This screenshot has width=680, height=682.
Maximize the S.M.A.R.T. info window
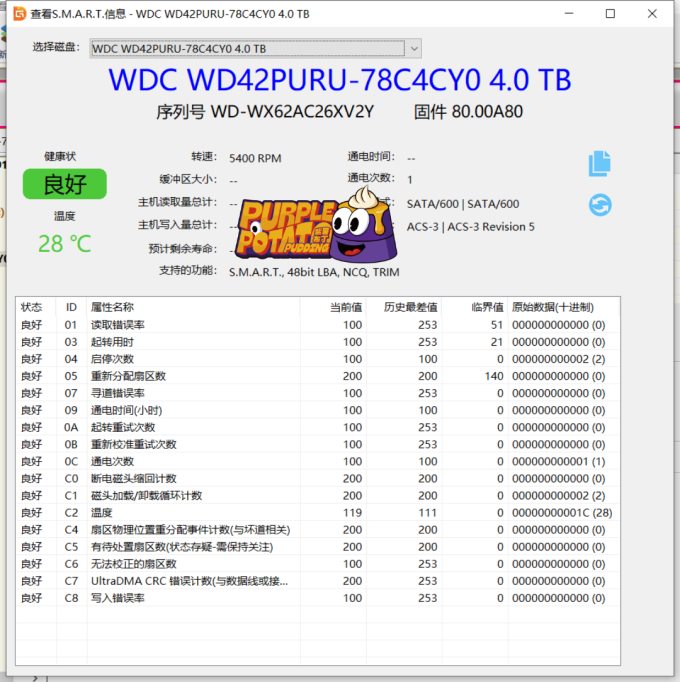click(610, 14)
